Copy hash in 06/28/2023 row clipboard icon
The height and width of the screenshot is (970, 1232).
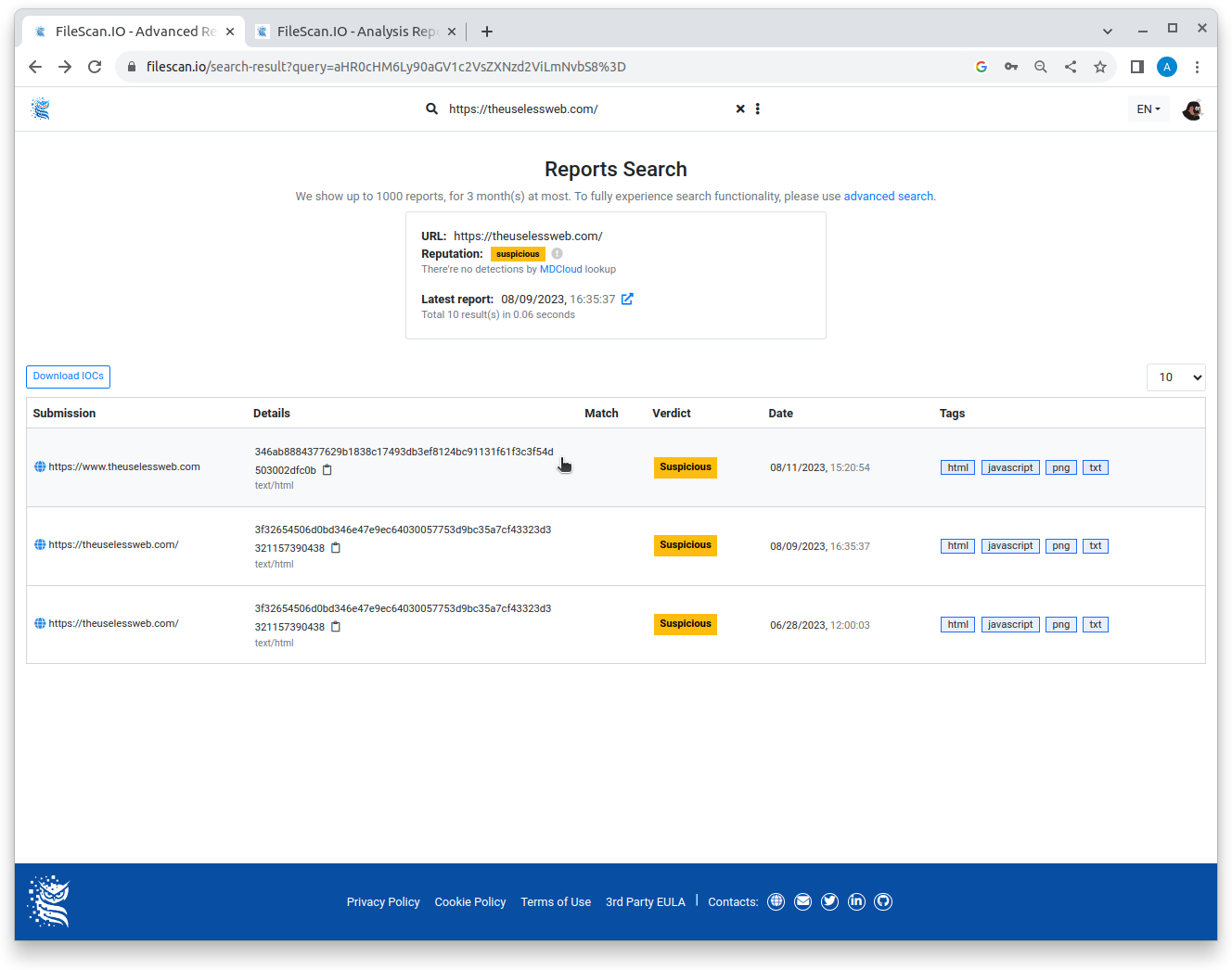click(336, 627)
